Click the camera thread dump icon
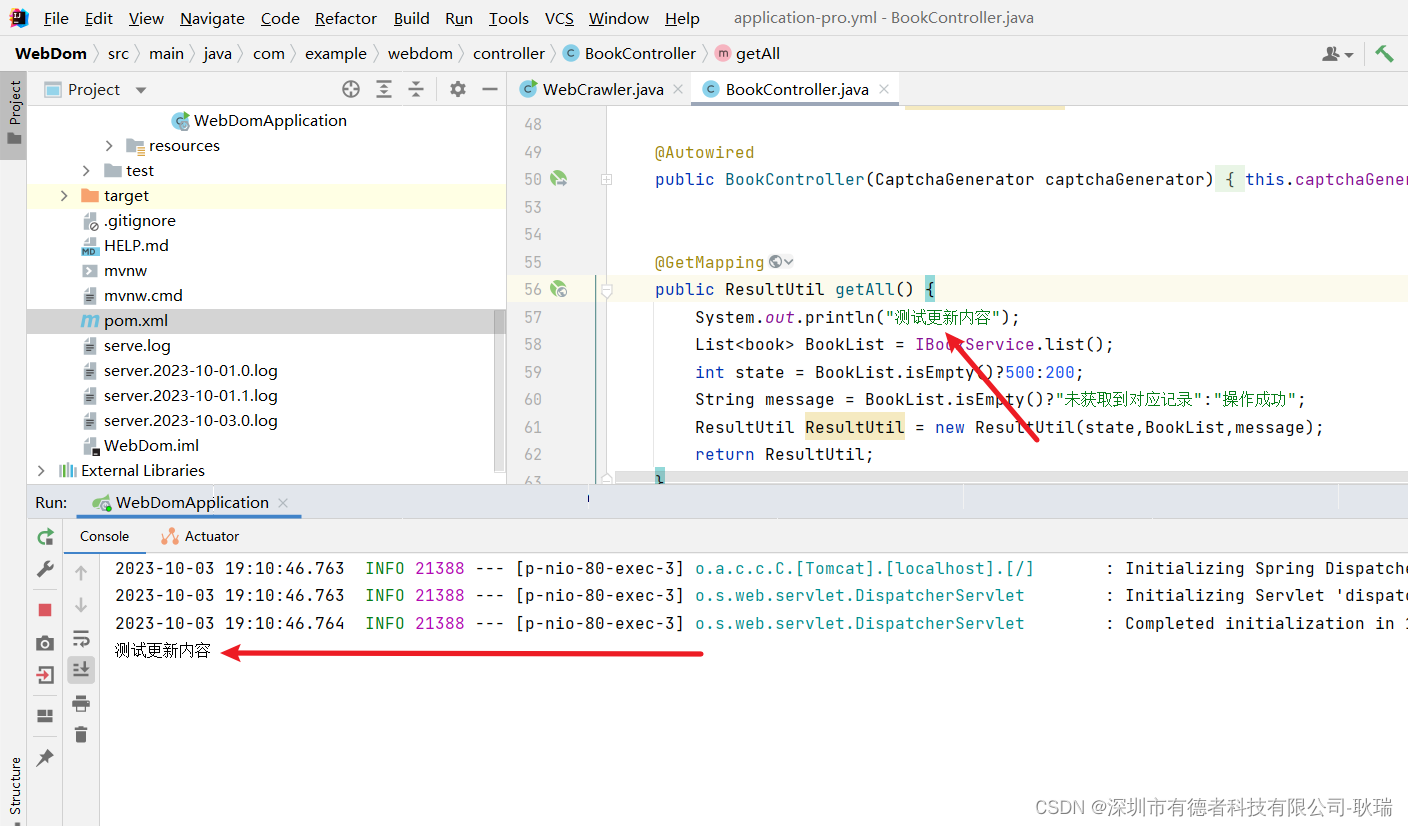1408x826 pixels. tap(45, 643)
